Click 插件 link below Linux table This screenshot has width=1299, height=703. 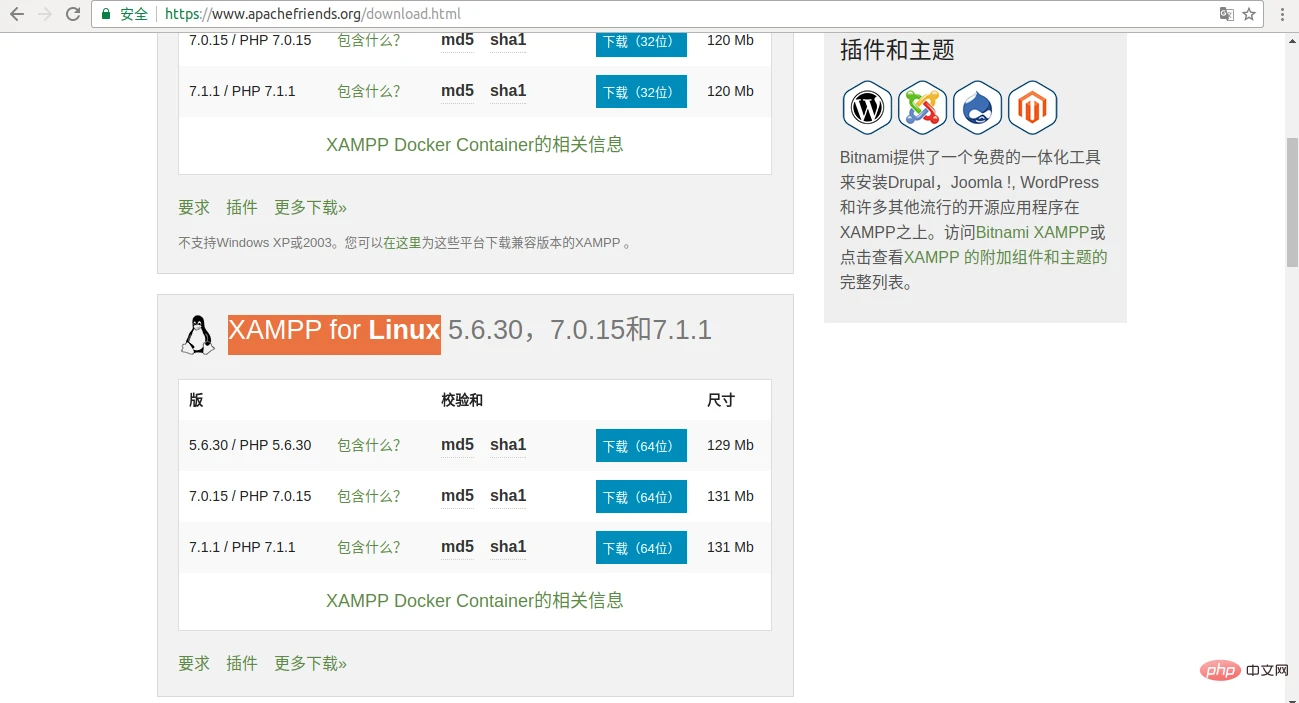[x=242, y=664]
